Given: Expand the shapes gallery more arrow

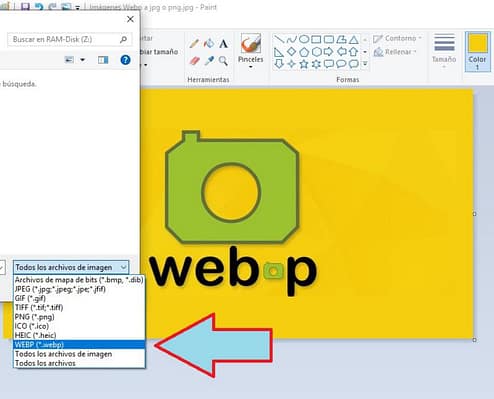Looking at the screenshot, I should coord(365,64).
